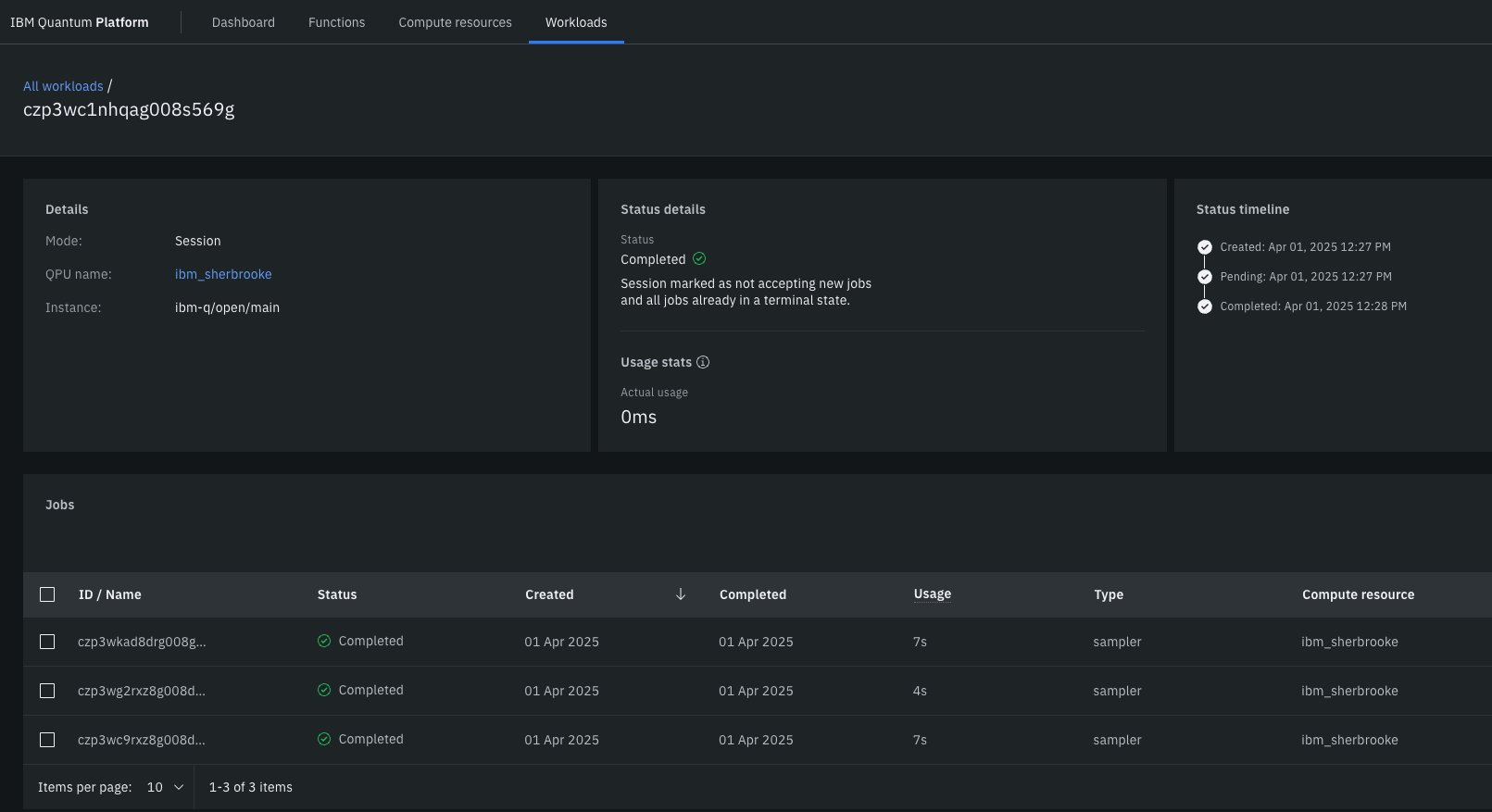
Task: Sort by the Status column header
Action: click(337, 594)
